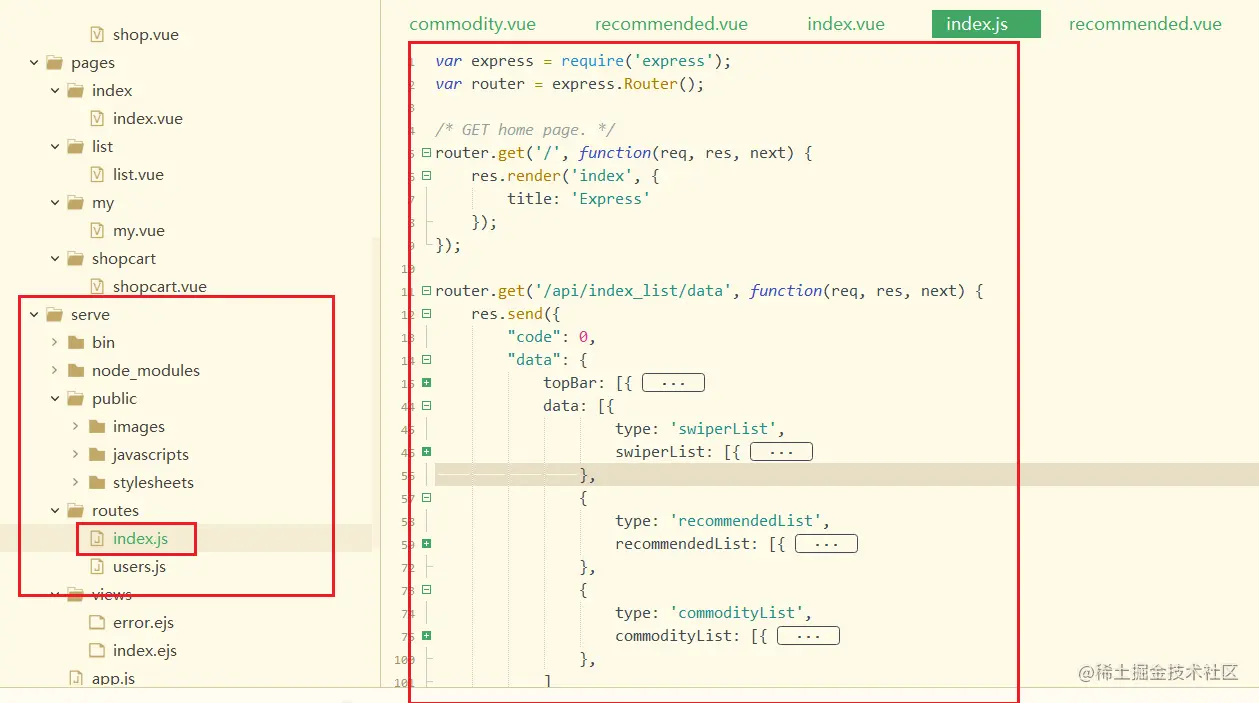Viewport: 1259px width, 703px height.
Task: Click the my.vue file icon
Action: pyautogui.click(x=97, y=230)
